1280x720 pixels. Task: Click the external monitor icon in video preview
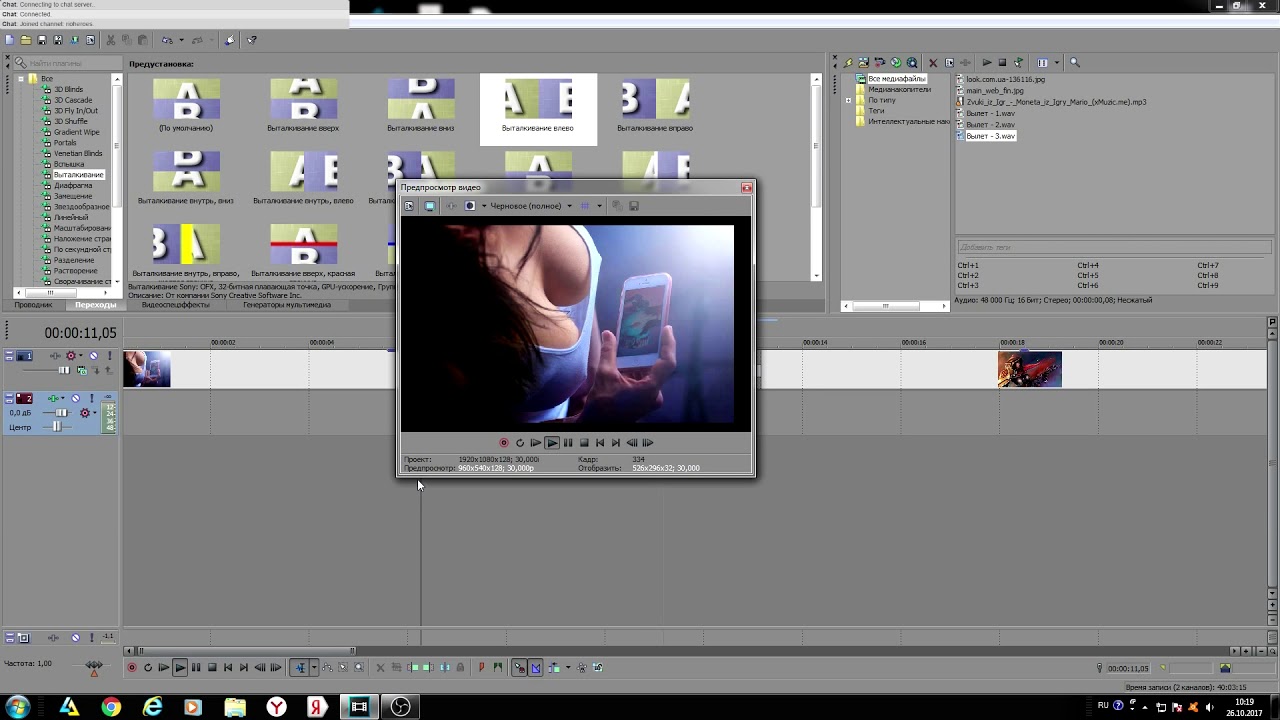tap(430, 206)
